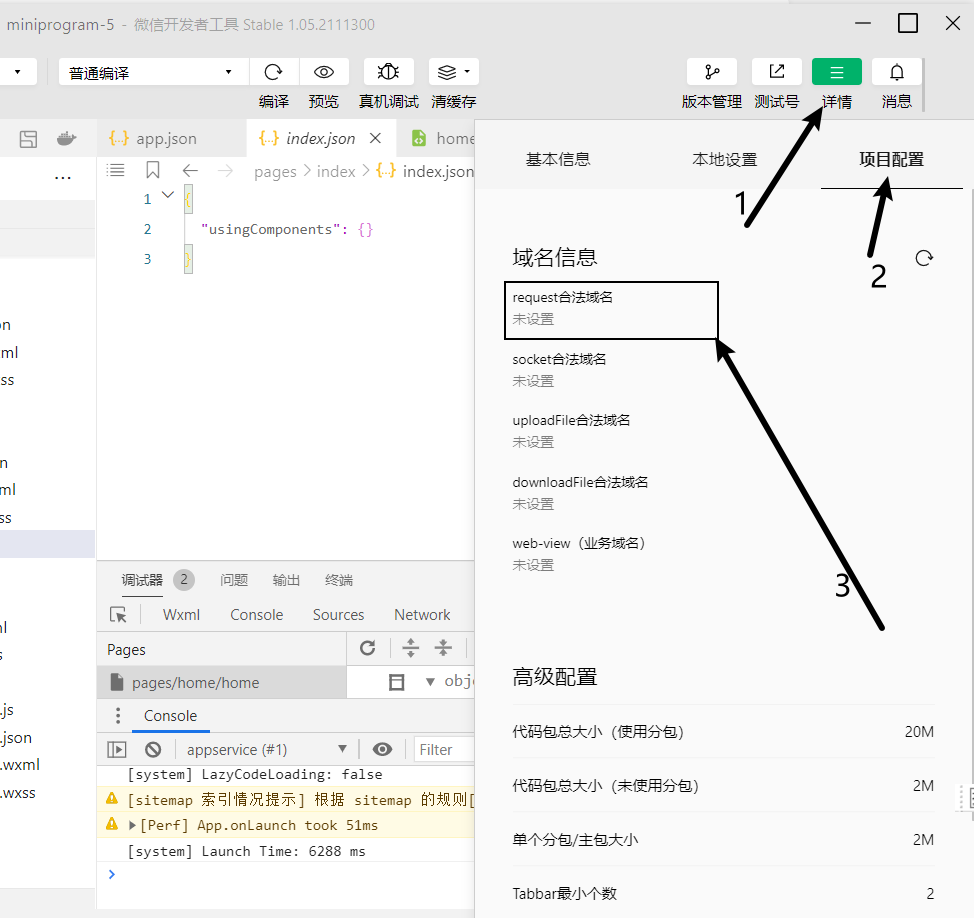Click the 编译 compile refresh icon
Viewport: 974px width, 918px height.
coord(273,72)
